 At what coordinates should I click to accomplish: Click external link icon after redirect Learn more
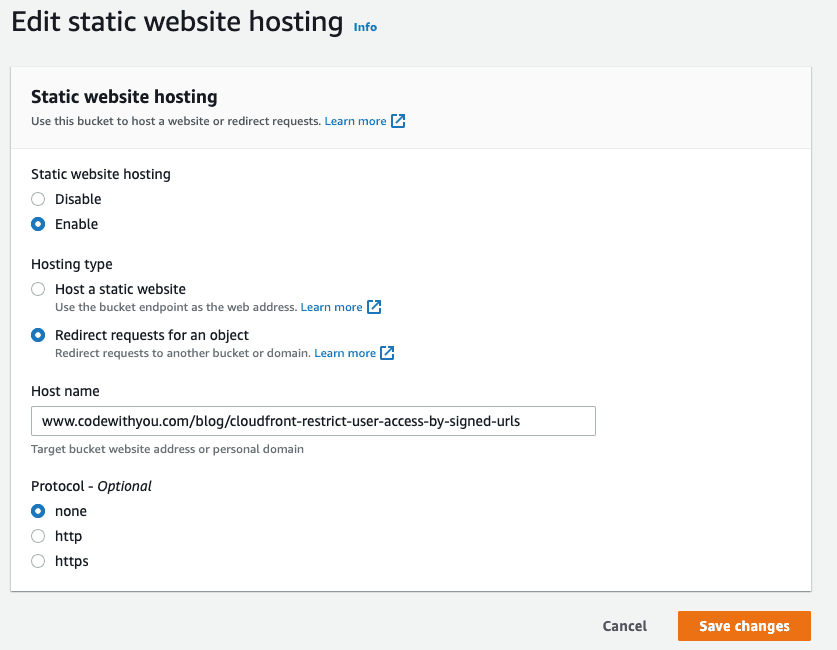387,353
